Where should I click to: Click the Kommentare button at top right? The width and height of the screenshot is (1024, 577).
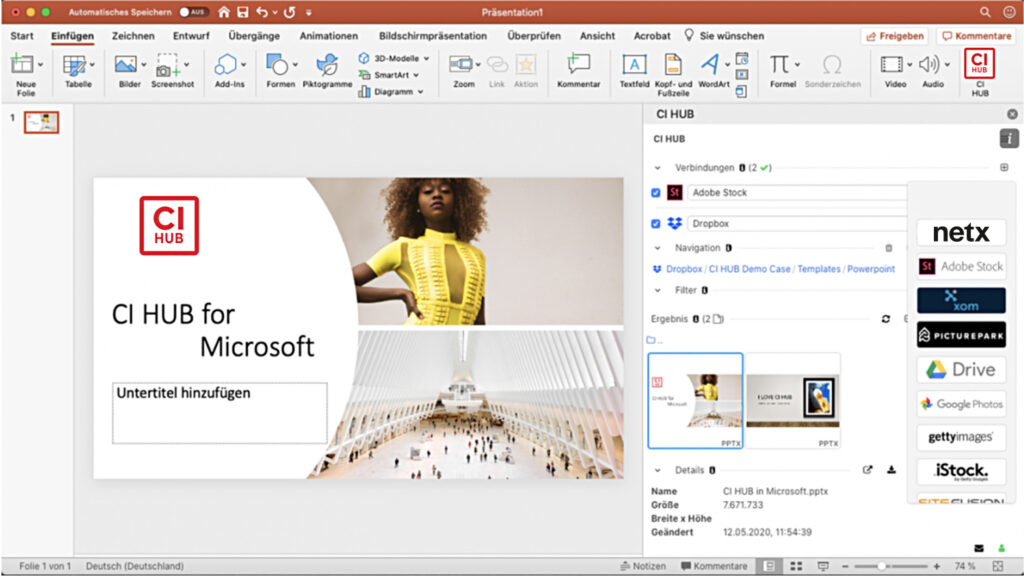coord(976,36)
